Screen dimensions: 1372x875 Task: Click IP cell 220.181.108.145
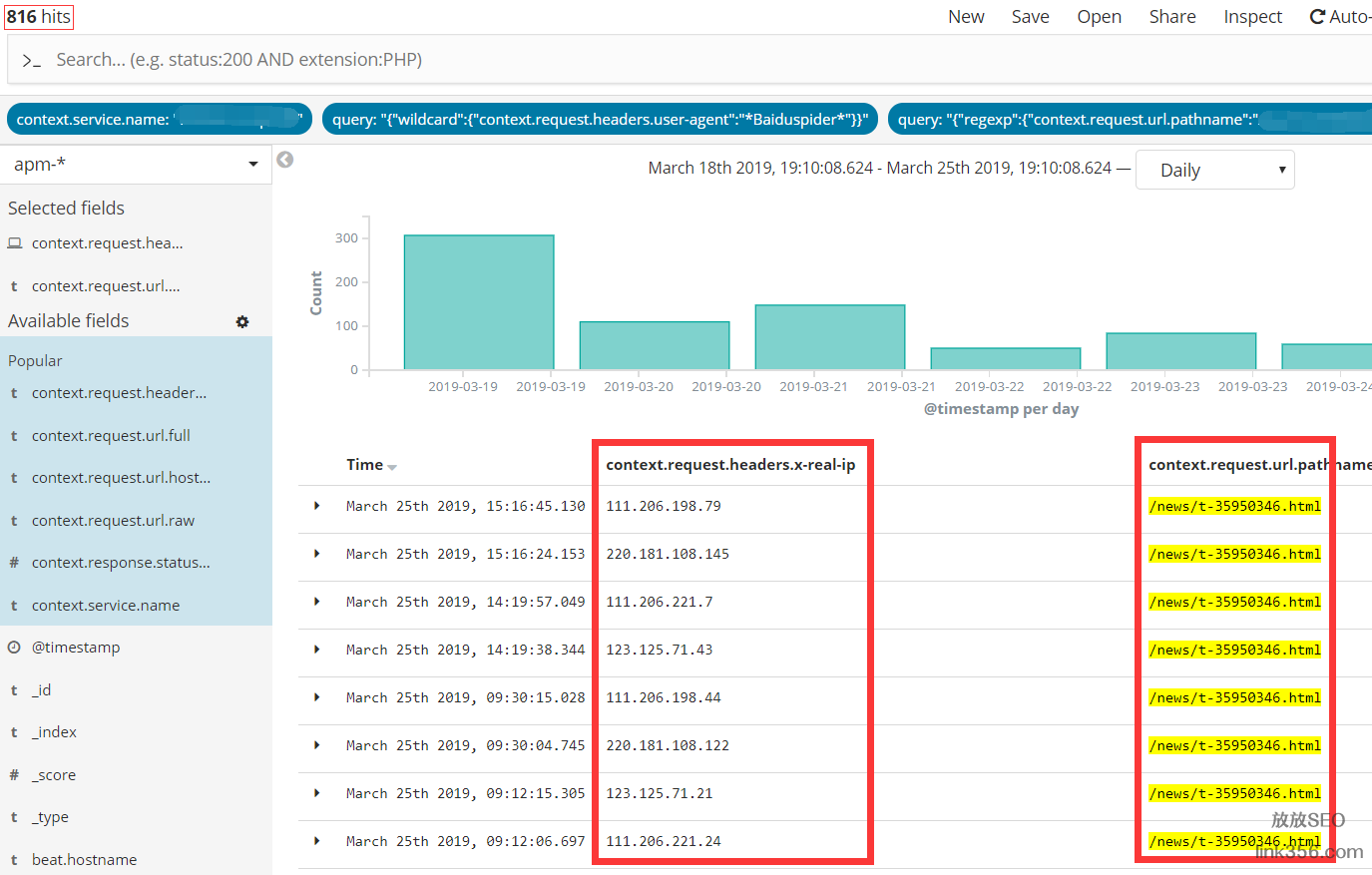tap(668, 554)
